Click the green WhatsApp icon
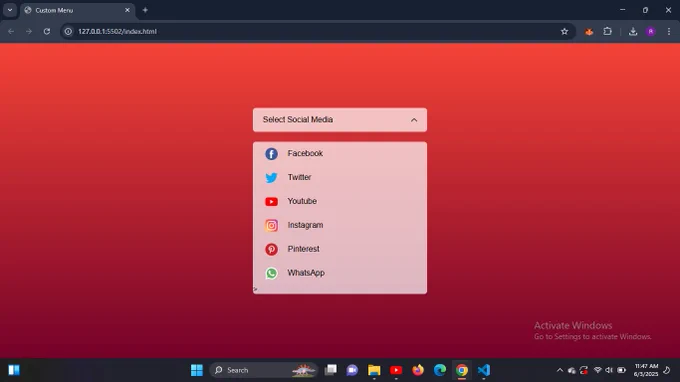 271,273
